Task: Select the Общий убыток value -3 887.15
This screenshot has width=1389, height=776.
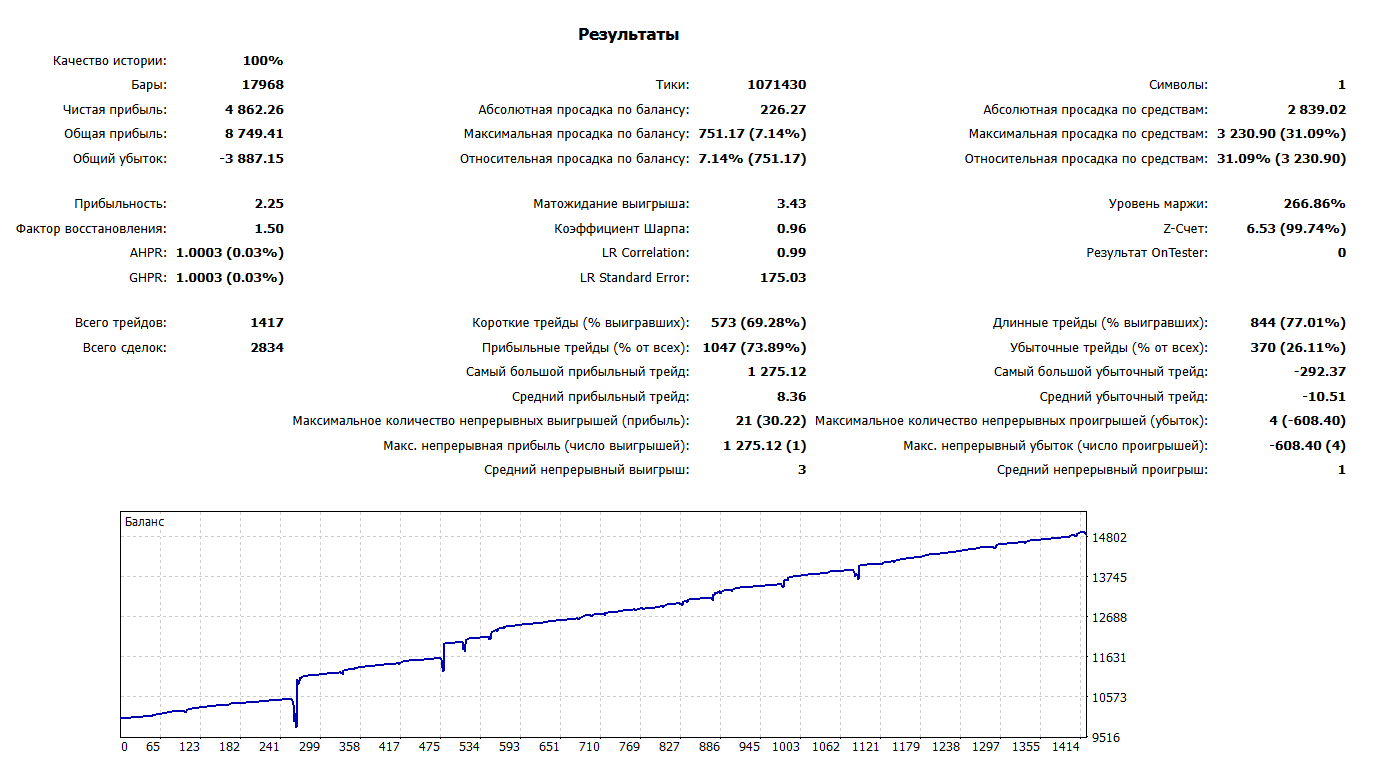Action: [252, 158]
